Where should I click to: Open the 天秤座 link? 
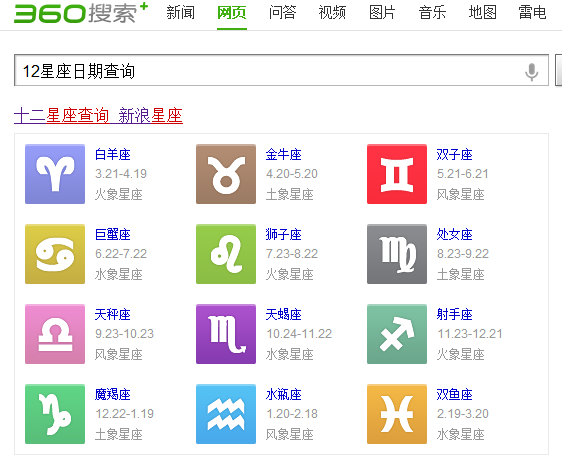tap(113, 315)
